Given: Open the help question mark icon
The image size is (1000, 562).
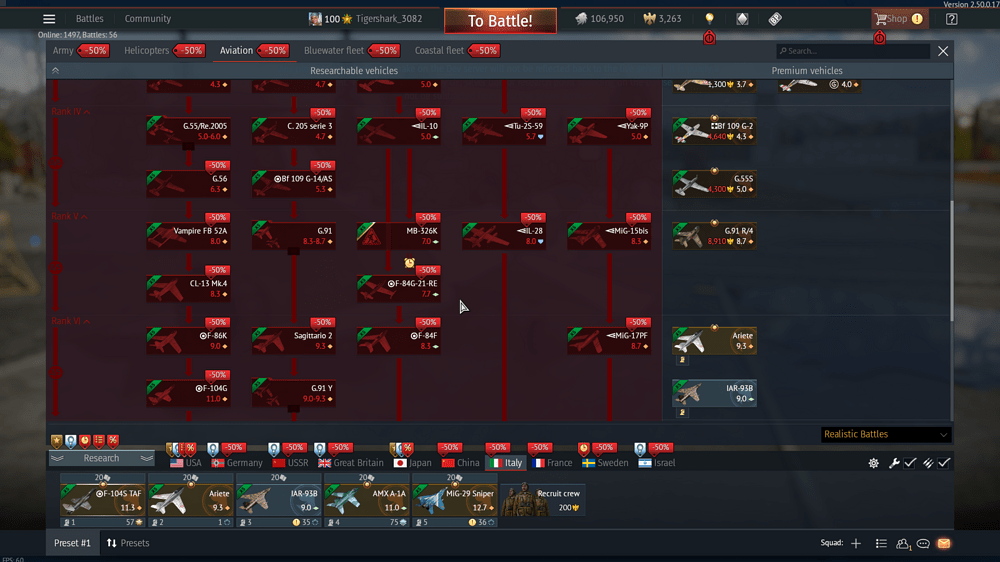Looking at the screenshot, I should tap(952, 18).
